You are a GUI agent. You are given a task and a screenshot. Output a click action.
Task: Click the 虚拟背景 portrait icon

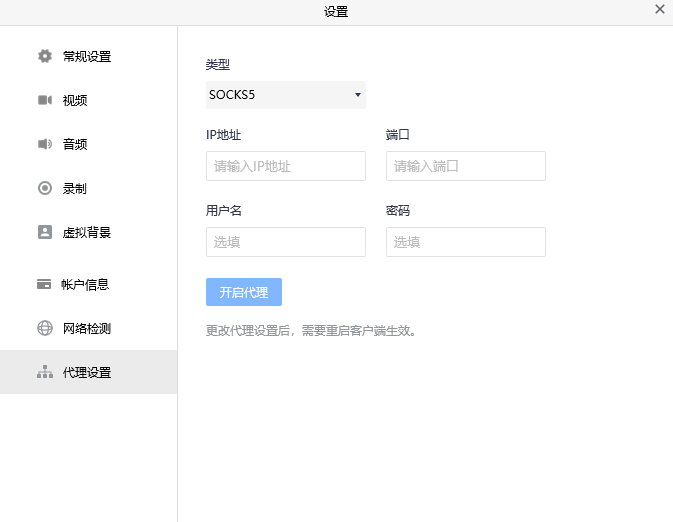point(44,232)
